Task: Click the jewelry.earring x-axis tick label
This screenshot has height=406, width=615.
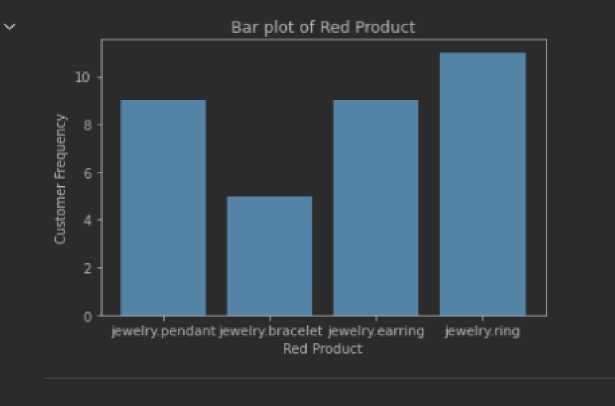Action: click(x=376, y=331)
